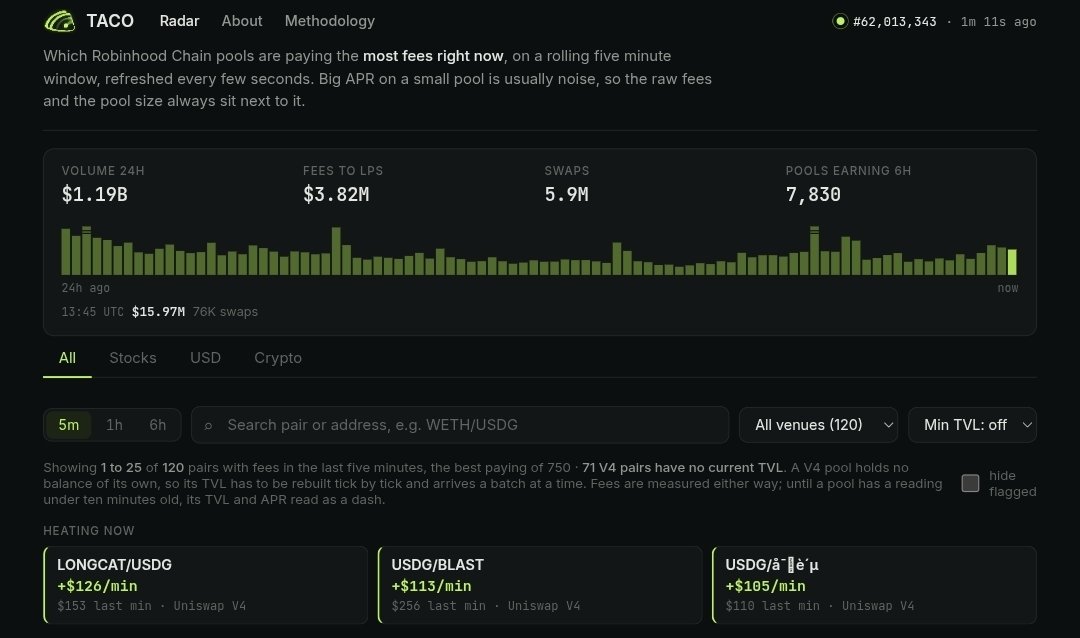Open the About page

click(x=242, y=21)
